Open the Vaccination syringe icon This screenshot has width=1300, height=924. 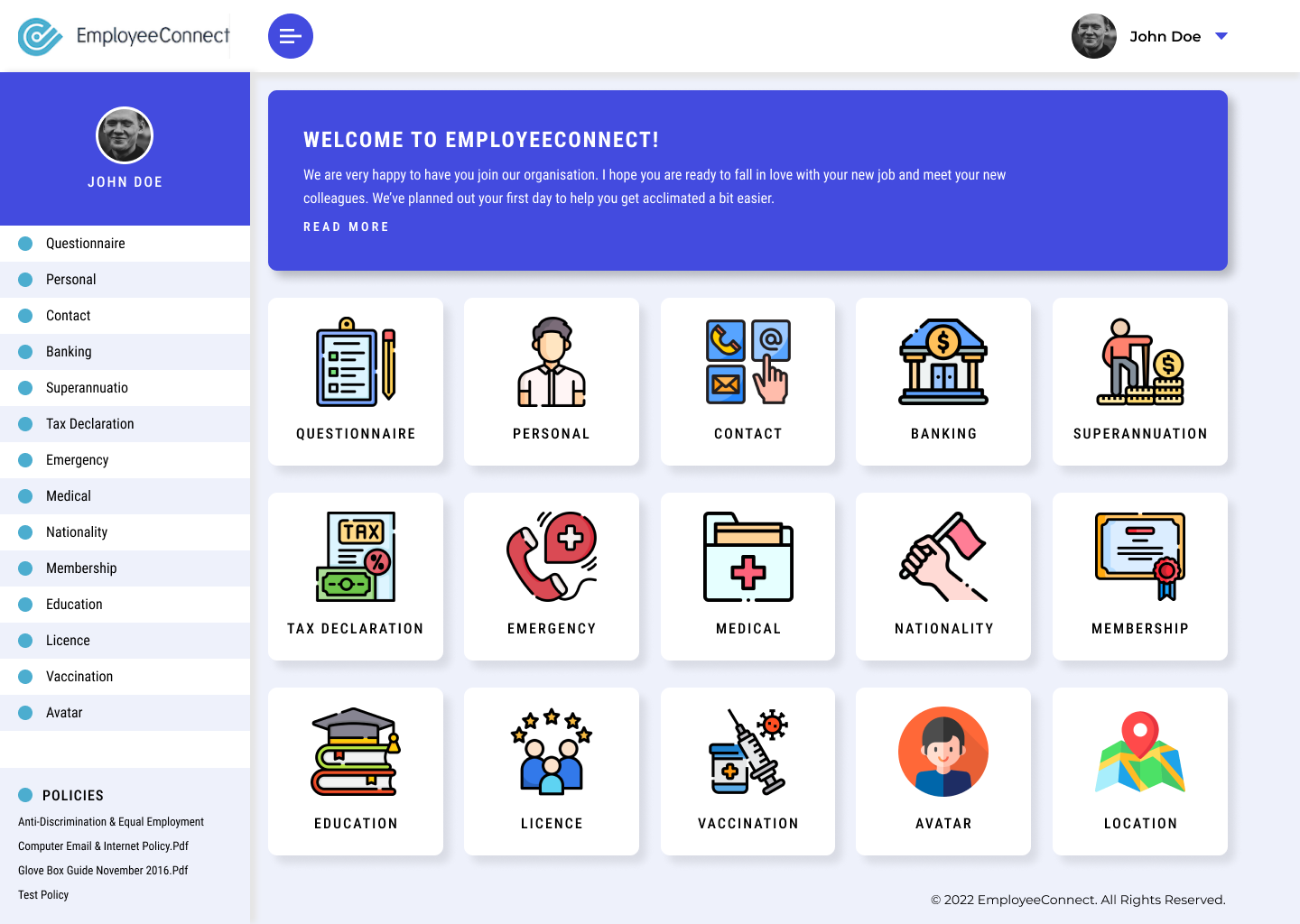point(747,752)
